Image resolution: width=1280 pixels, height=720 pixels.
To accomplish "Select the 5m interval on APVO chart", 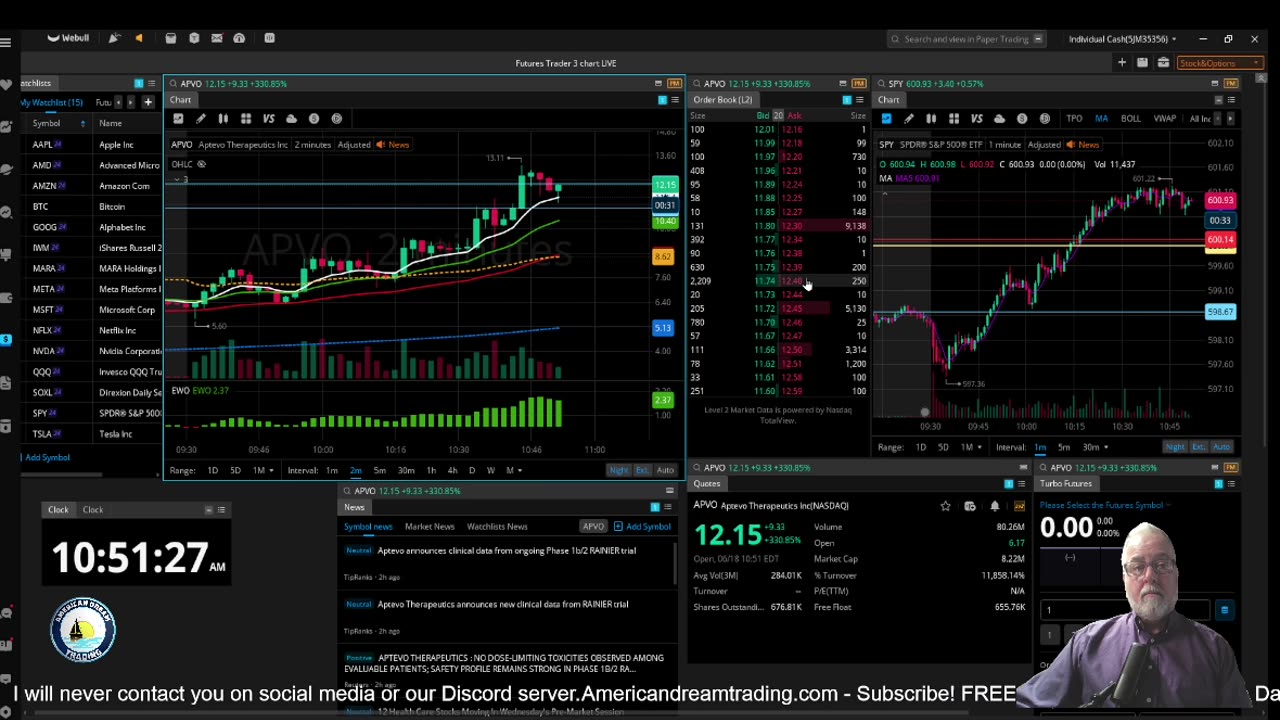I will tap(380, 470).
